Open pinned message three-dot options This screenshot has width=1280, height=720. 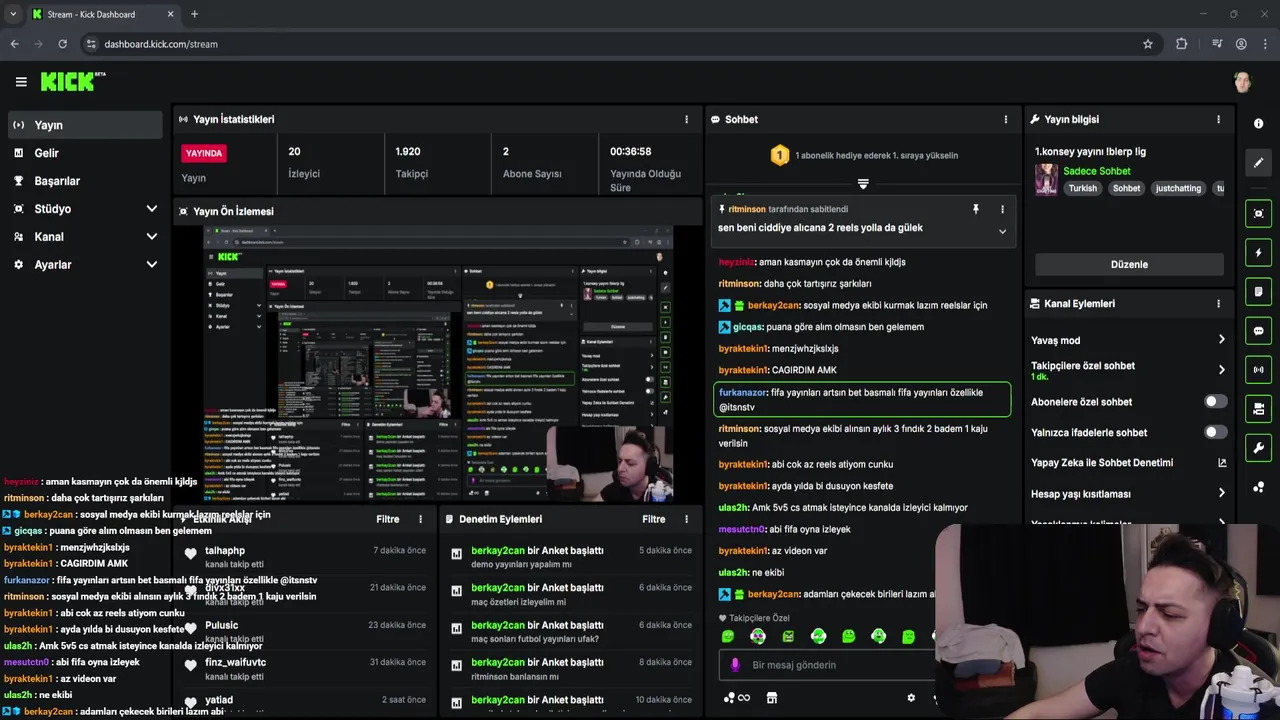click(1002, 209)
